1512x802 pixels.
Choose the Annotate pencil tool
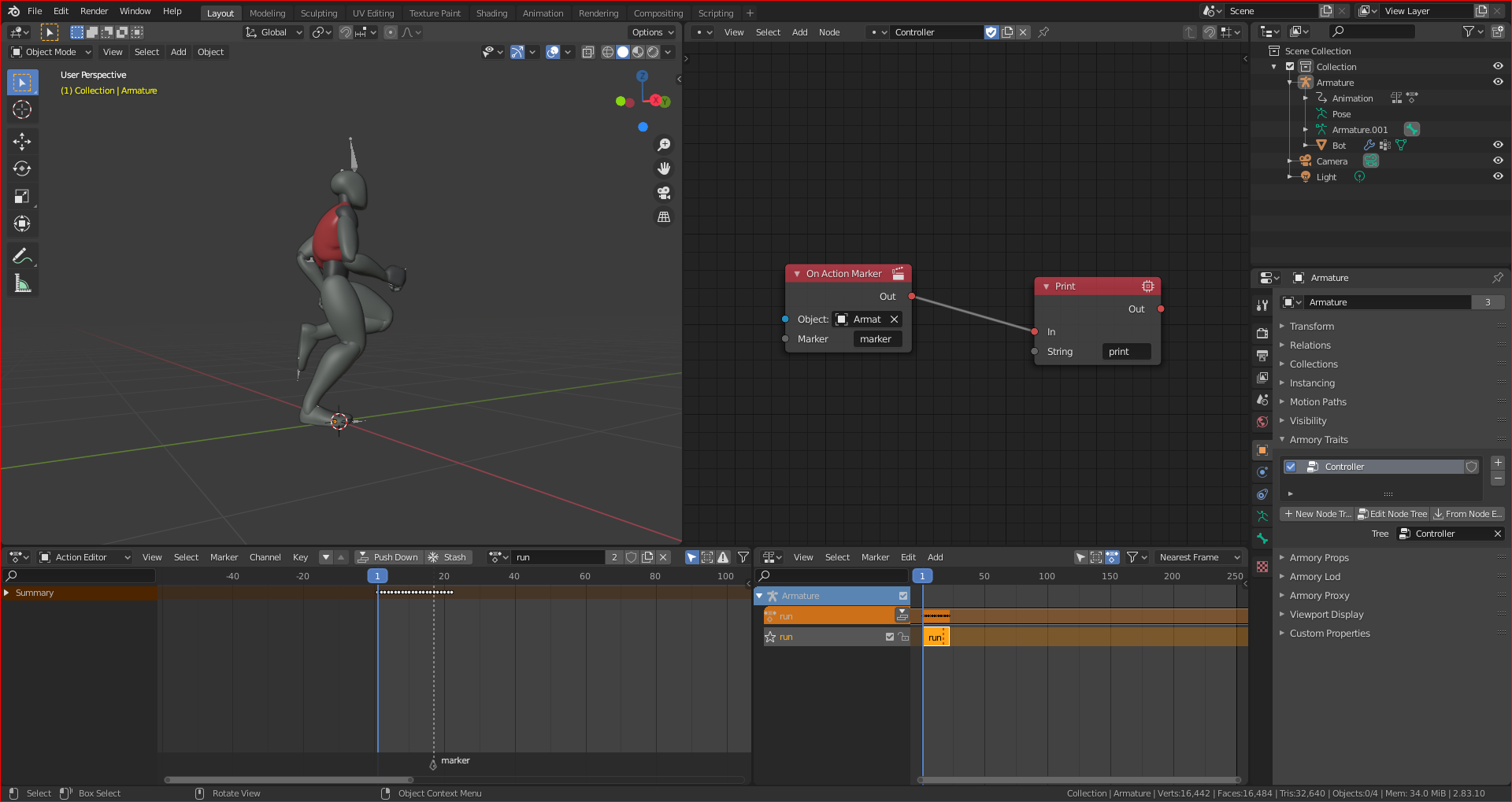coord(22,256)
